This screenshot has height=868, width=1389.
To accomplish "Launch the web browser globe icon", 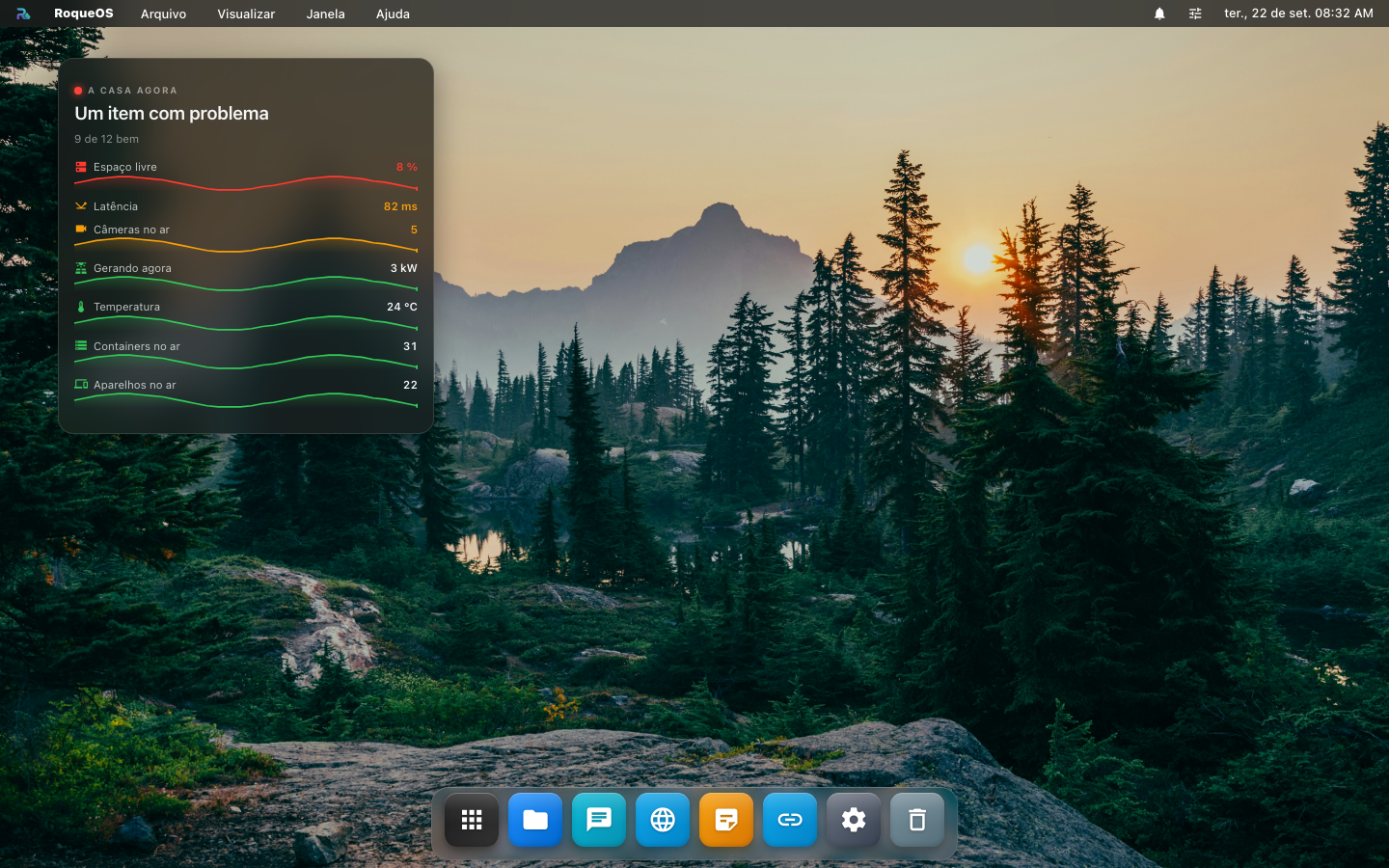I will click(x=663, y=820).
